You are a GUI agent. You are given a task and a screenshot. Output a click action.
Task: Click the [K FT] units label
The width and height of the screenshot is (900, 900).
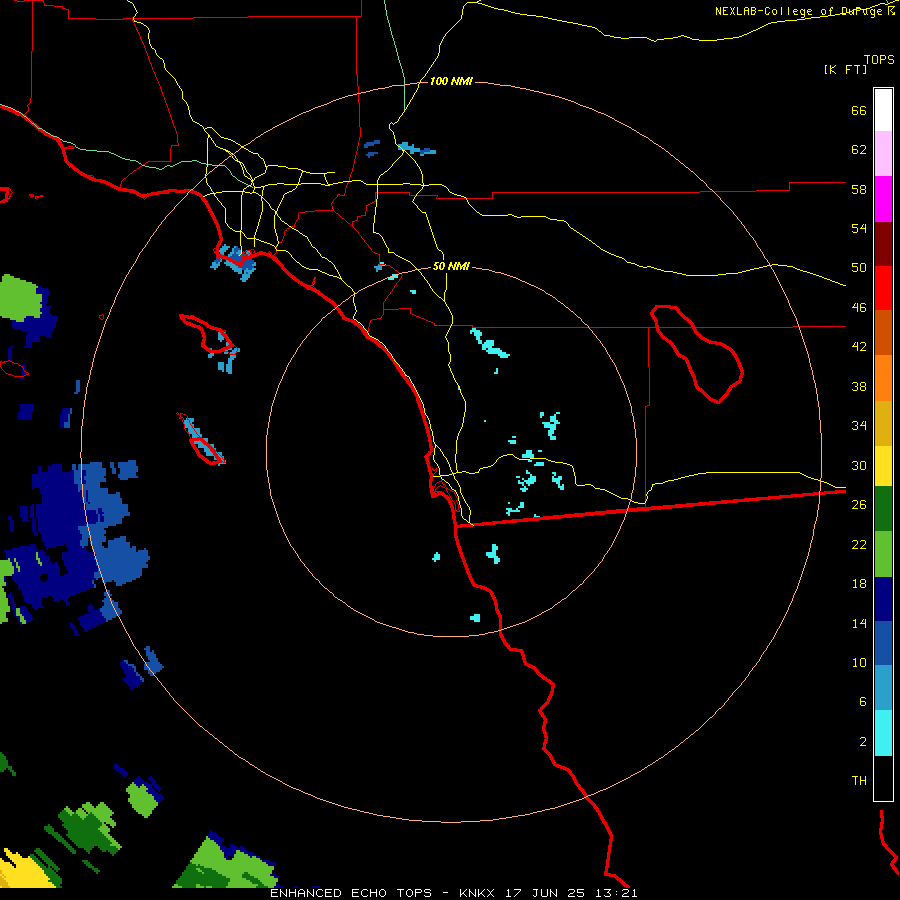click(x=845, y=69)
